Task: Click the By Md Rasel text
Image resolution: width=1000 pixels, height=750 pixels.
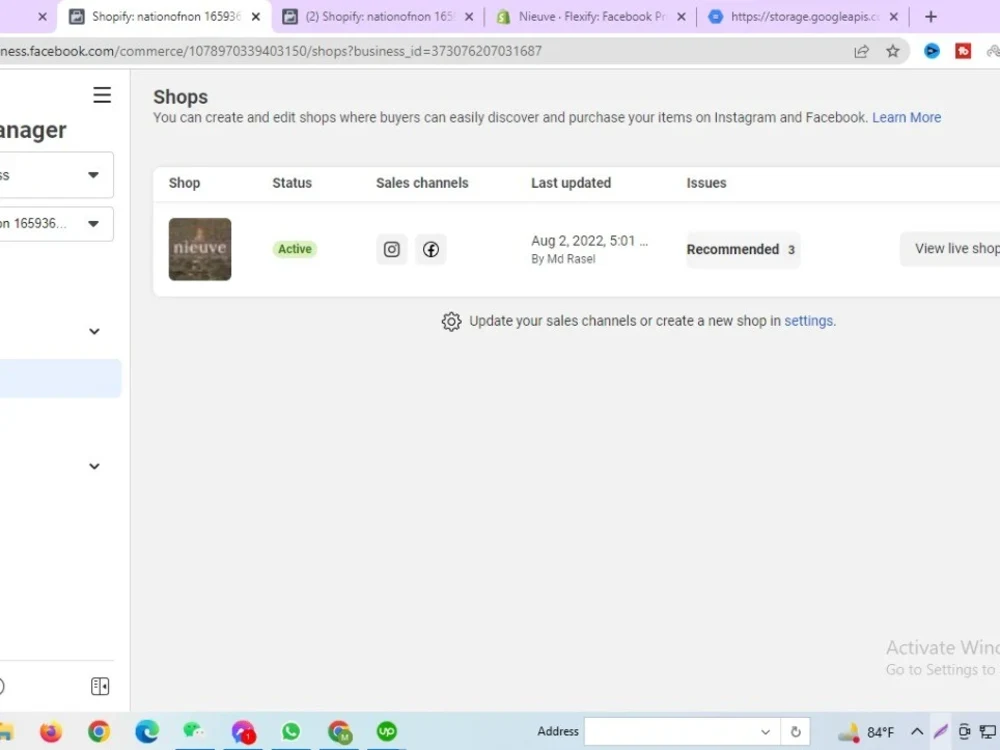Action: click(x=563, y=259)
